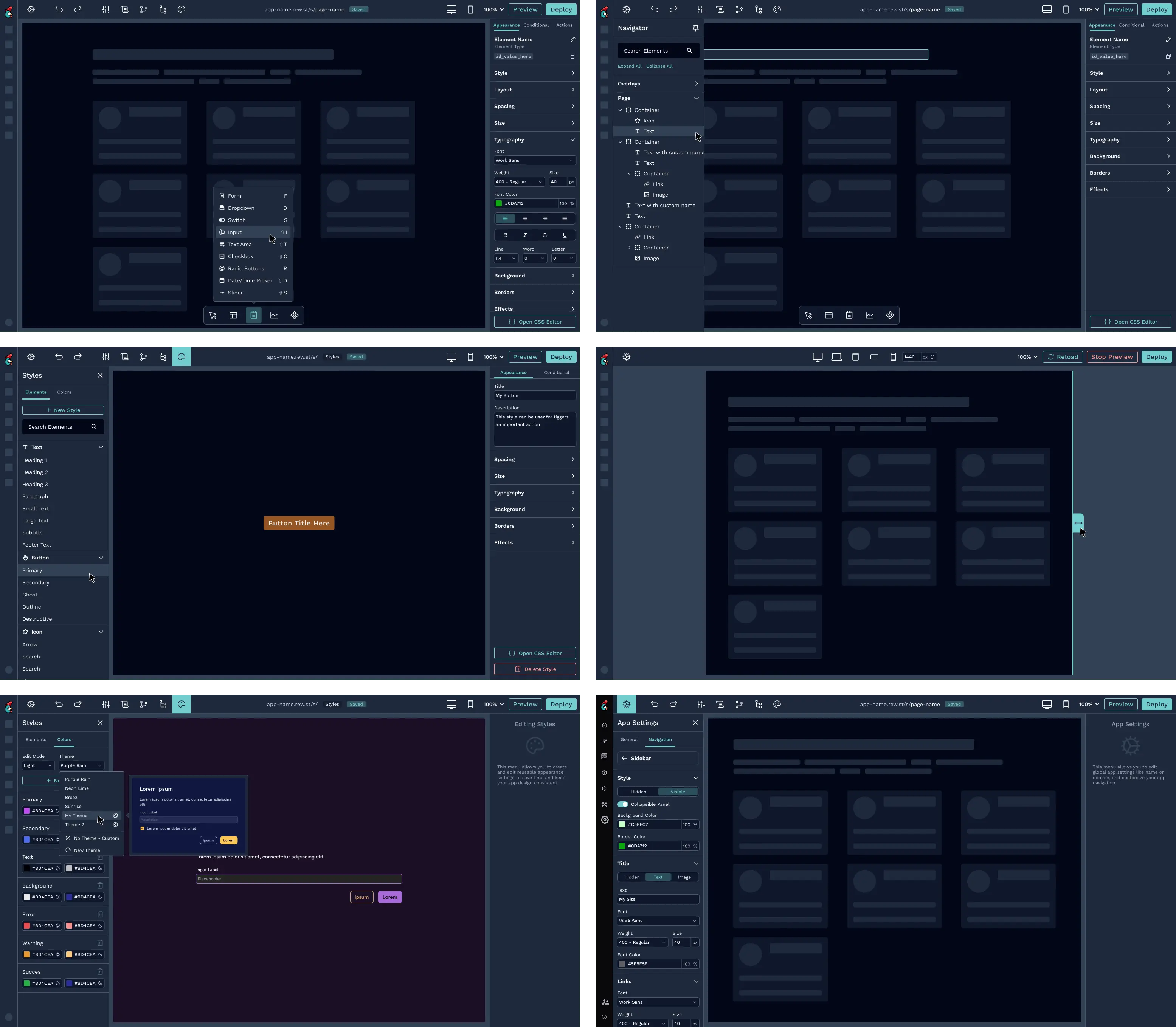Go back using Sidebar arrow

click(x=624, y=758)
